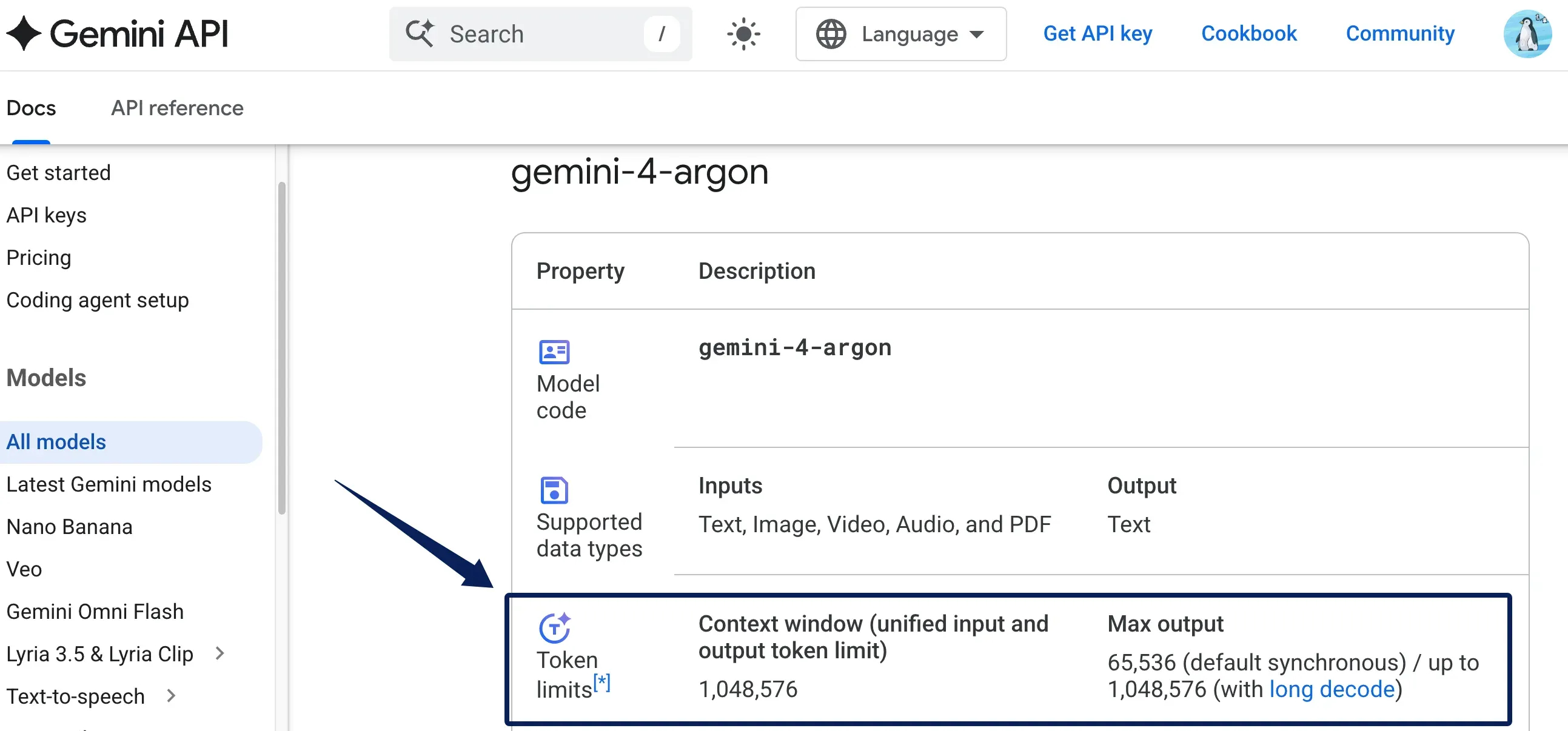1568x731 pixels.
Task: Click the Models sidebar section heading
Action: point(46,378)
